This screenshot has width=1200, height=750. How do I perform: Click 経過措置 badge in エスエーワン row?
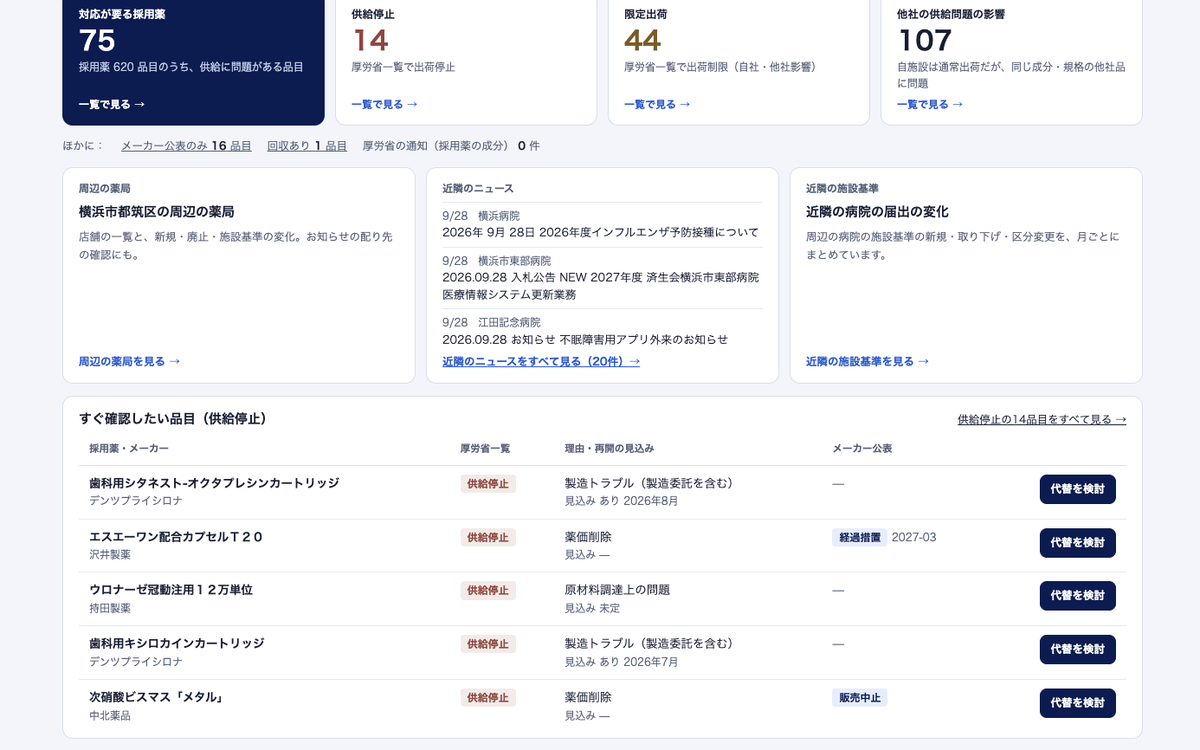coord(859,537)
